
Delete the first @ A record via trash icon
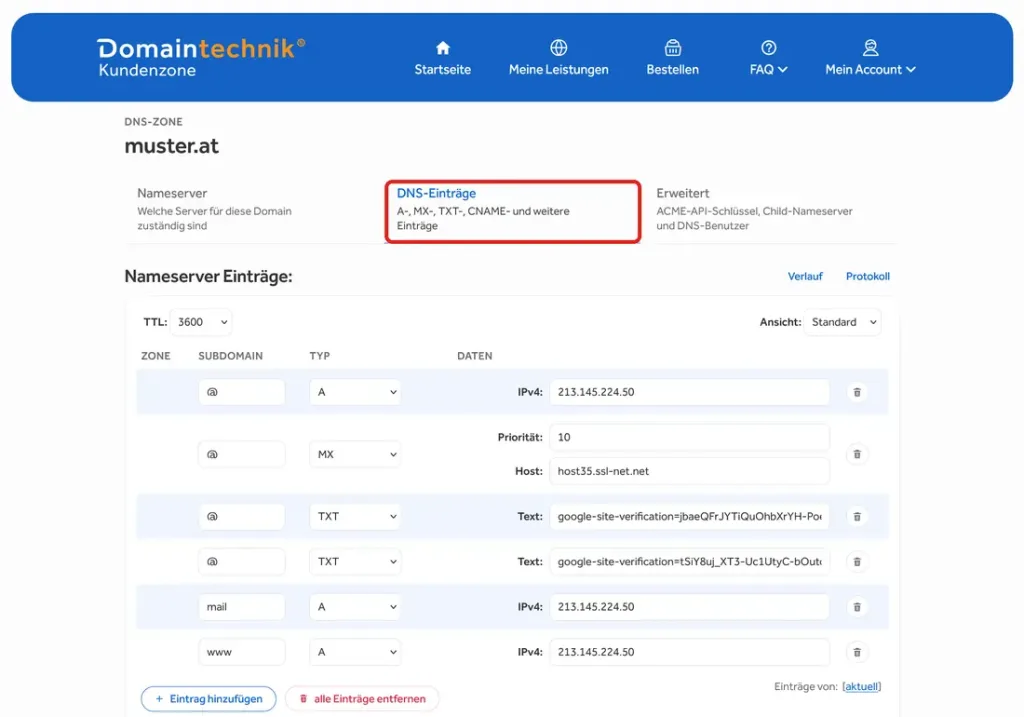click(857, 392)
